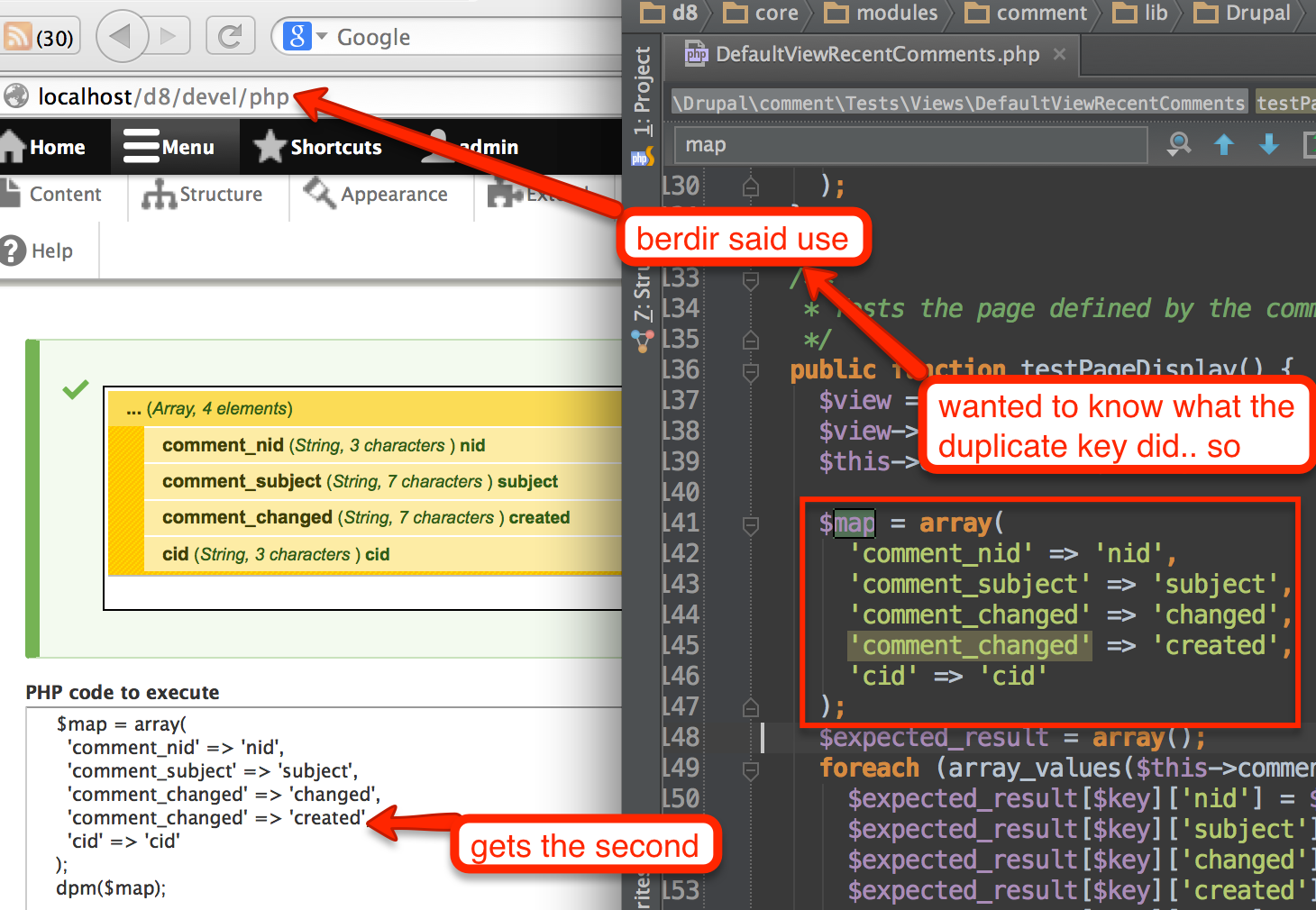The height and width of the screenshot is (910, 1316).
Task: Toggle the fold marker at line 130
Action: (x=750, y=187)
